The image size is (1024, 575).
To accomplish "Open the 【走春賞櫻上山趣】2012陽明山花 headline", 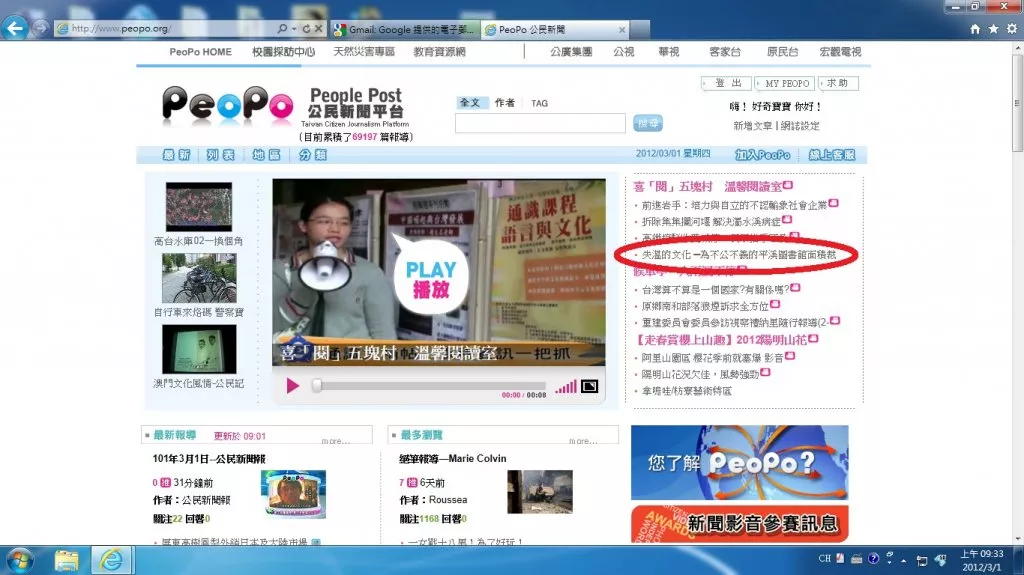I will [x=721, y=340].
